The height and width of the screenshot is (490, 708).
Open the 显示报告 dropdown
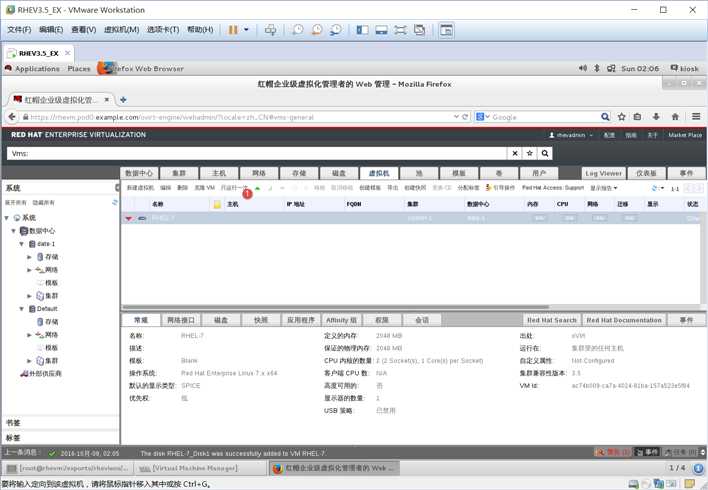click(x=604, y=188)
